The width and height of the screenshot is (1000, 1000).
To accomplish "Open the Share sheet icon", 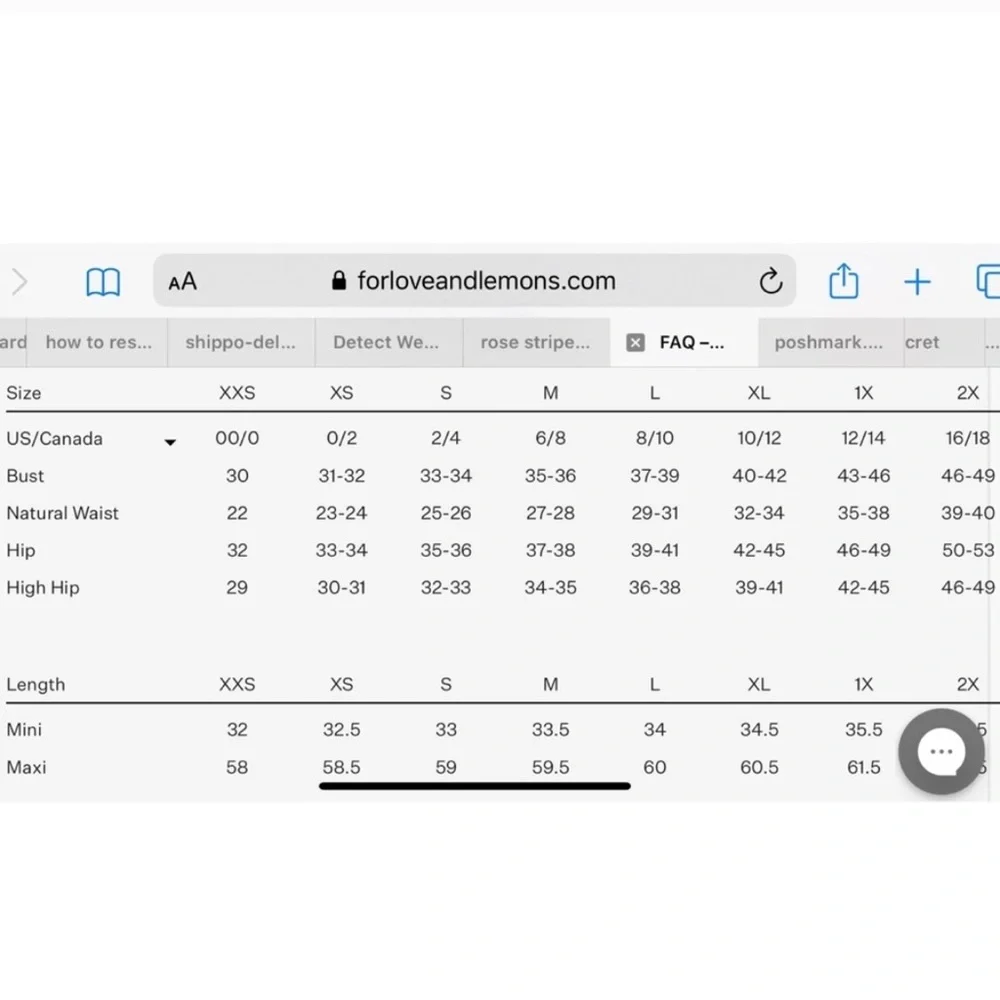I will point(844,282).
